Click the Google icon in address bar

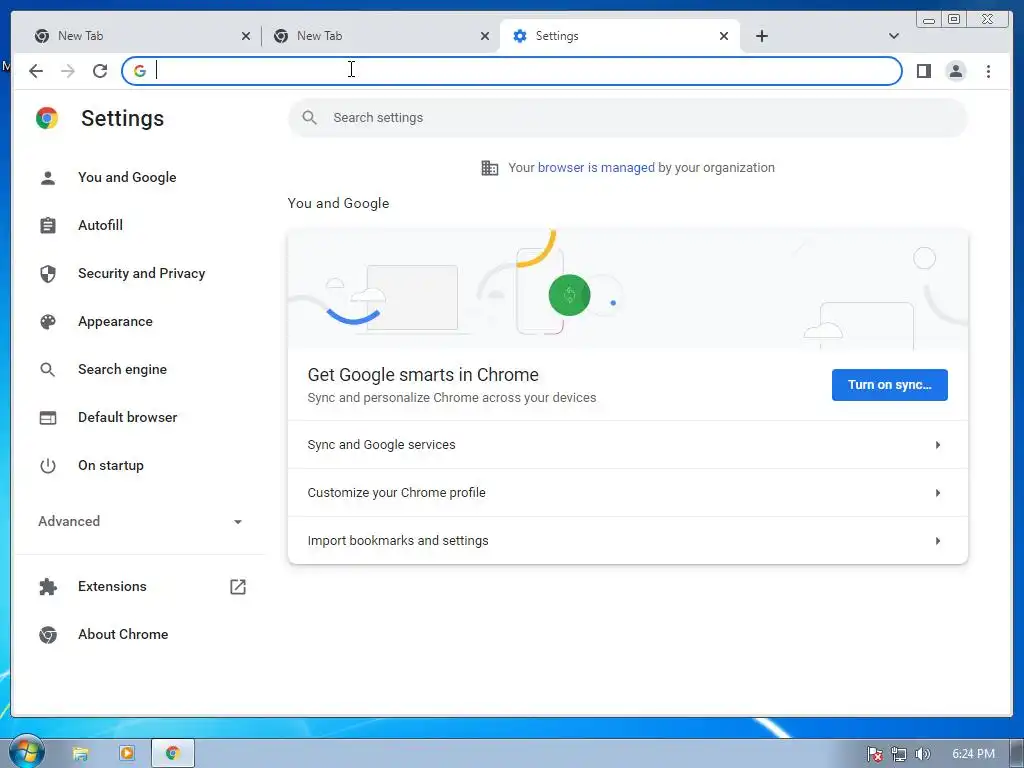click(x=140, y=71)
